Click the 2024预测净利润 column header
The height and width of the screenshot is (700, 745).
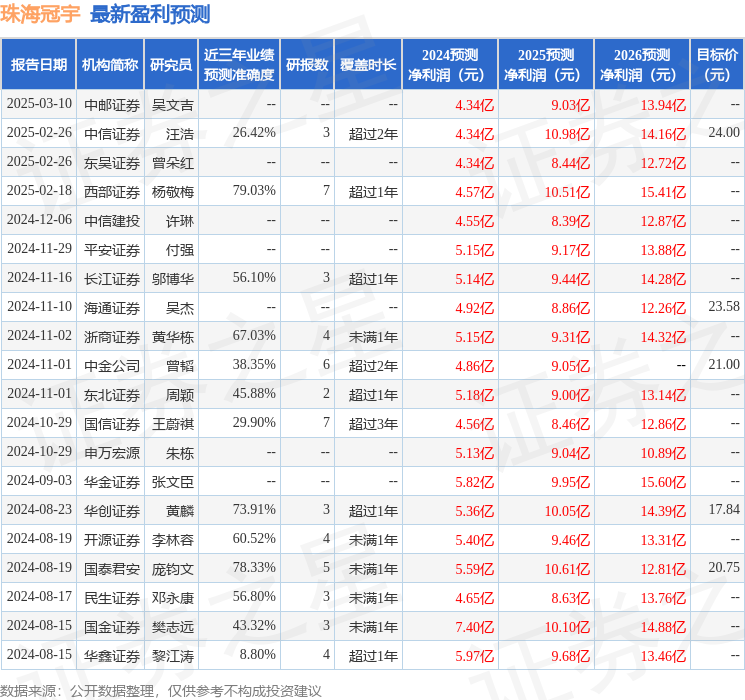tap(450, 65)
